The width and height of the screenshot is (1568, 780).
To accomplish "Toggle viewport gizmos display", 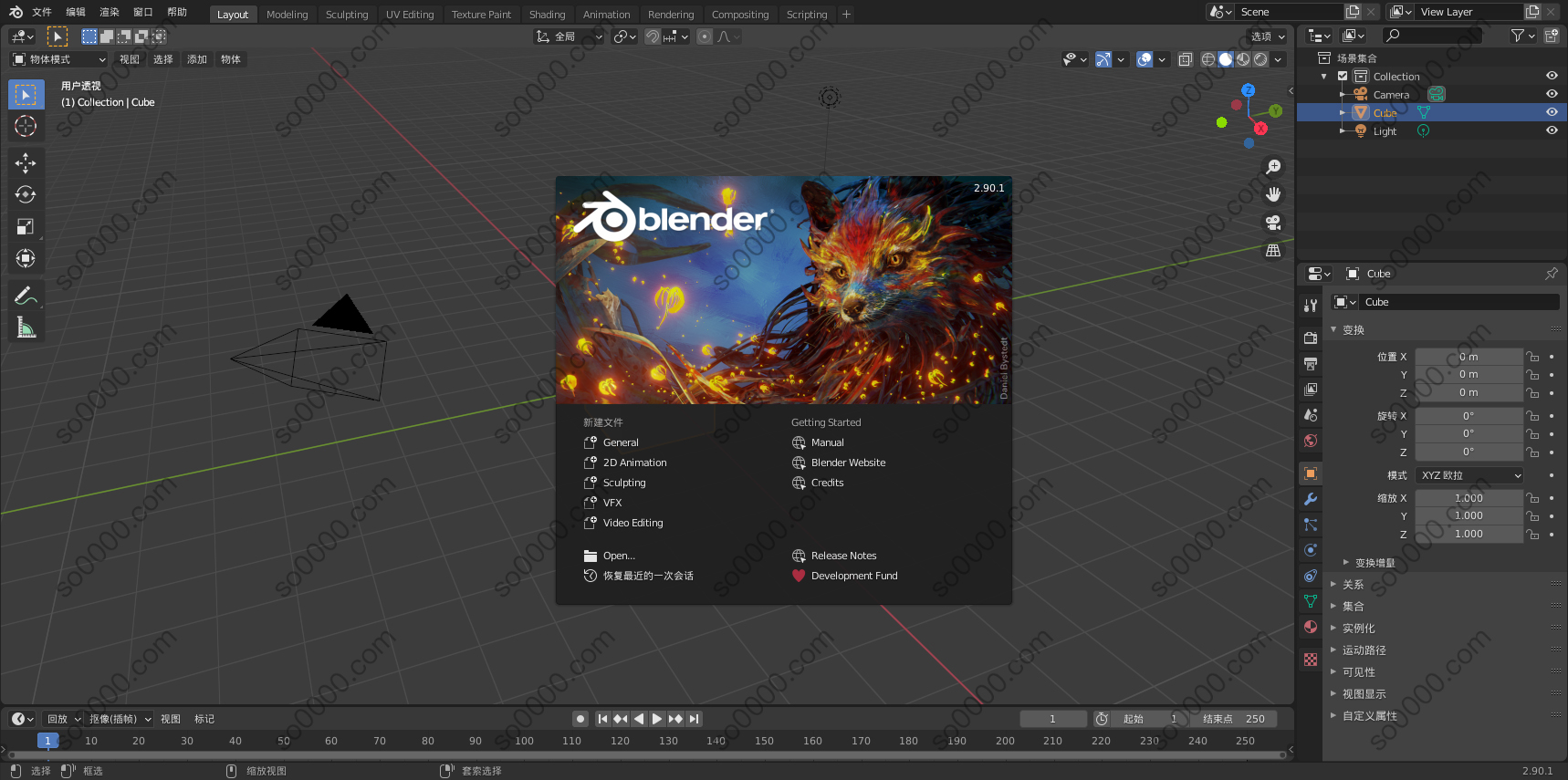I will tap(1103, 59).
